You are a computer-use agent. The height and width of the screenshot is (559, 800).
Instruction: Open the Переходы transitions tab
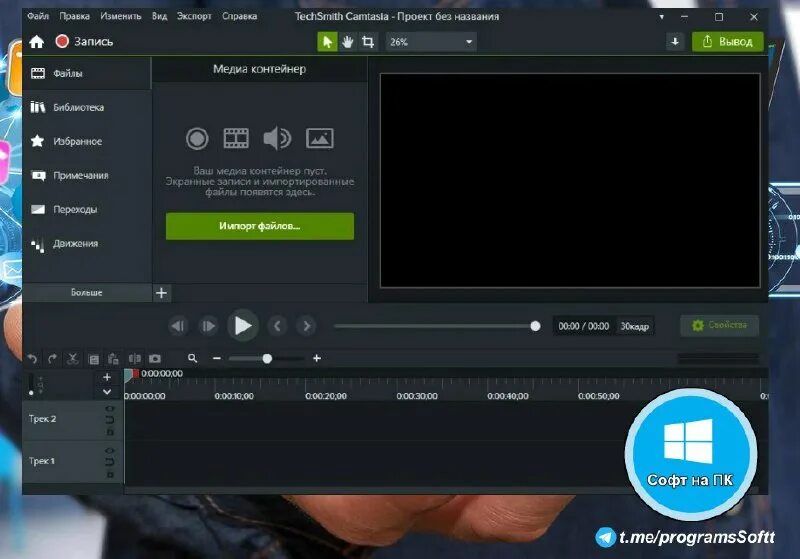[87, 209]
